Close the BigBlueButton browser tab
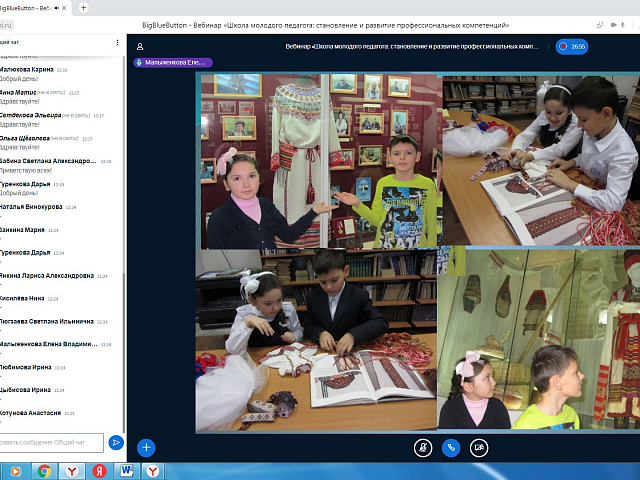This screenshot has width=640, height=480. click(x=64, y=8)
